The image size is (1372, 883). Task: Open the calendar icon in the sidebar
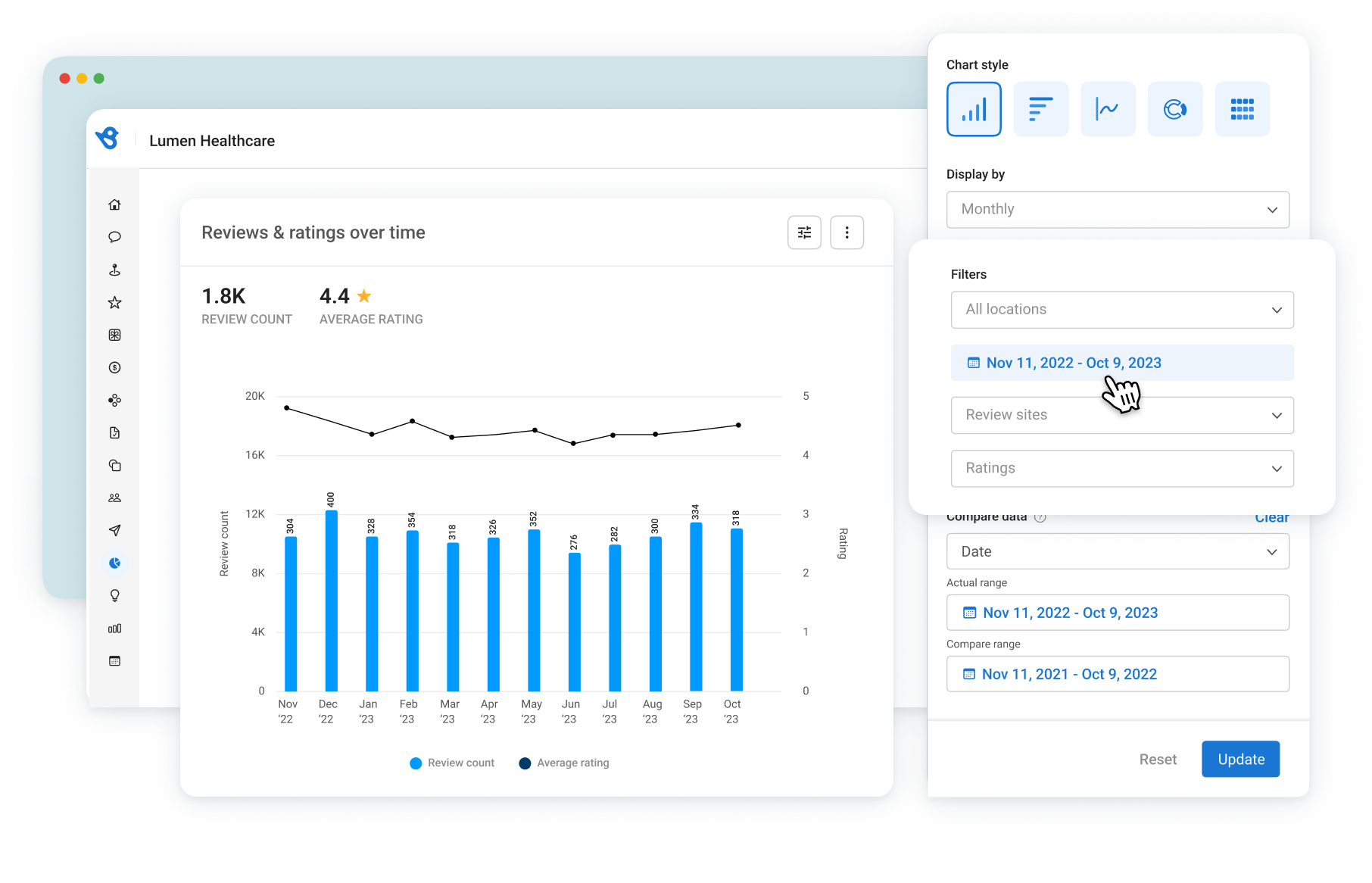(114, 661)
